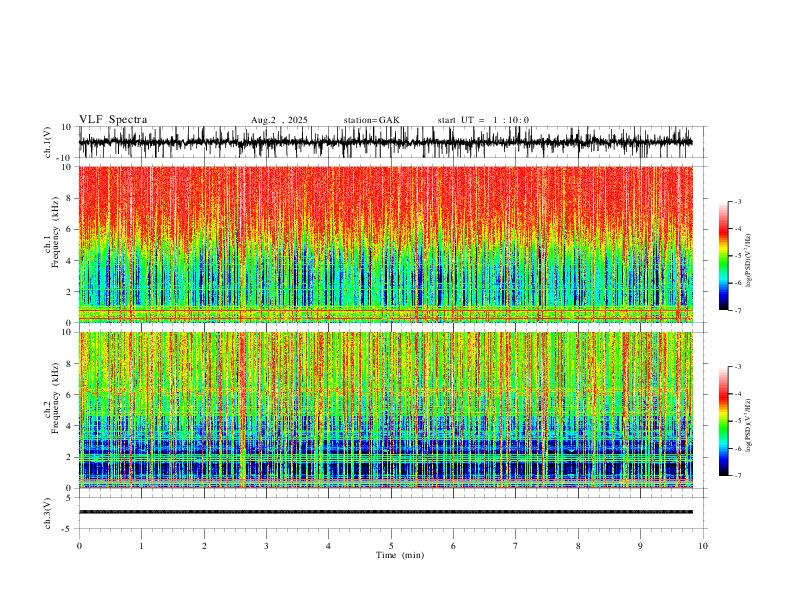Click ch.1 spectrogram "8" kHz tick label
792x612 pixels.
tap(69, 198)
